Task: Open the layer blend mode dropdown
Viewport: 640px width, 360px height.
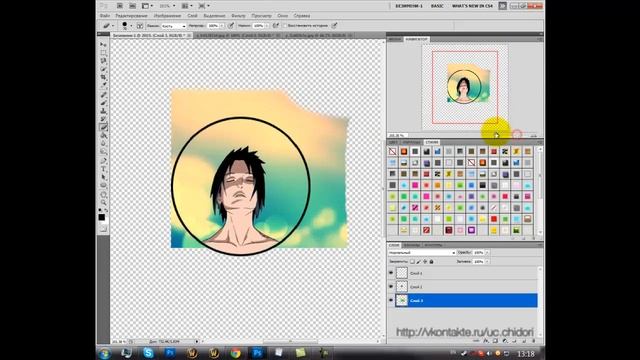Action: pos(422,253)
